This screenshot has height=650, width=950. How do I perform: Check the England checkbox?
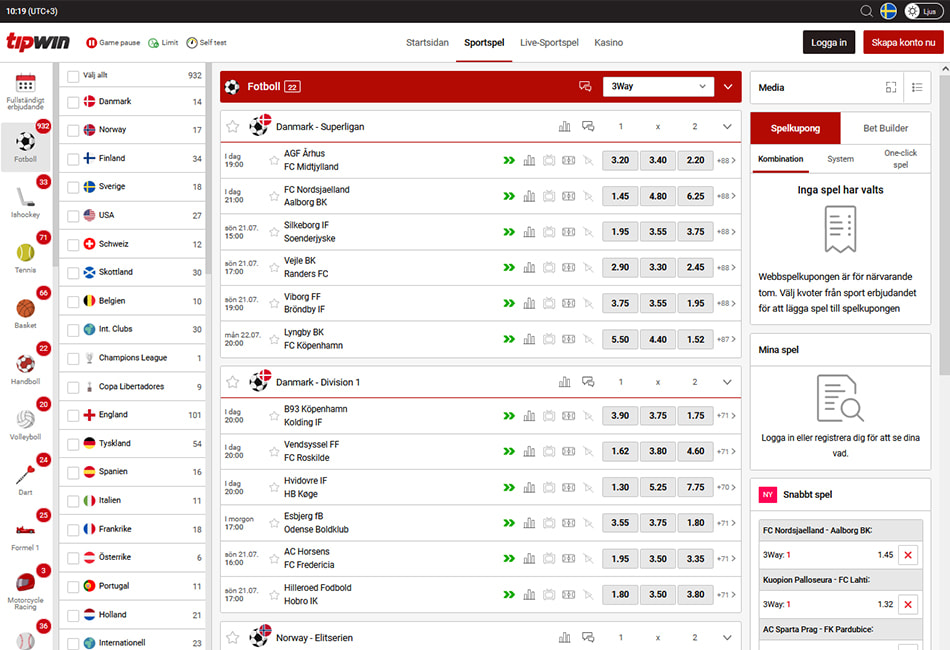pyautogui.click(x=73, y=416)
